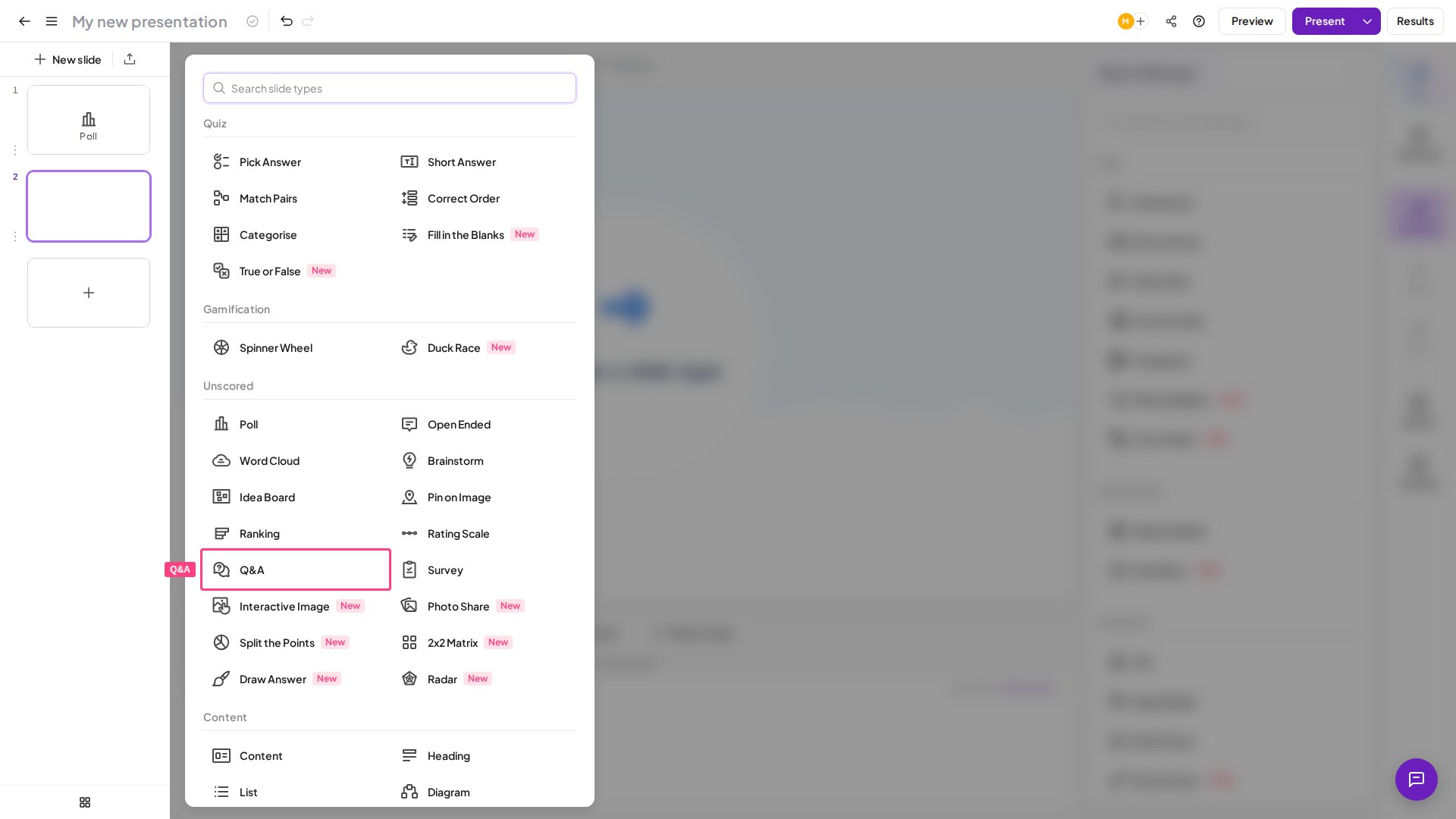1456x819 pixels.
Task: Choose the Survey slide type
Action: coord(484,570)
